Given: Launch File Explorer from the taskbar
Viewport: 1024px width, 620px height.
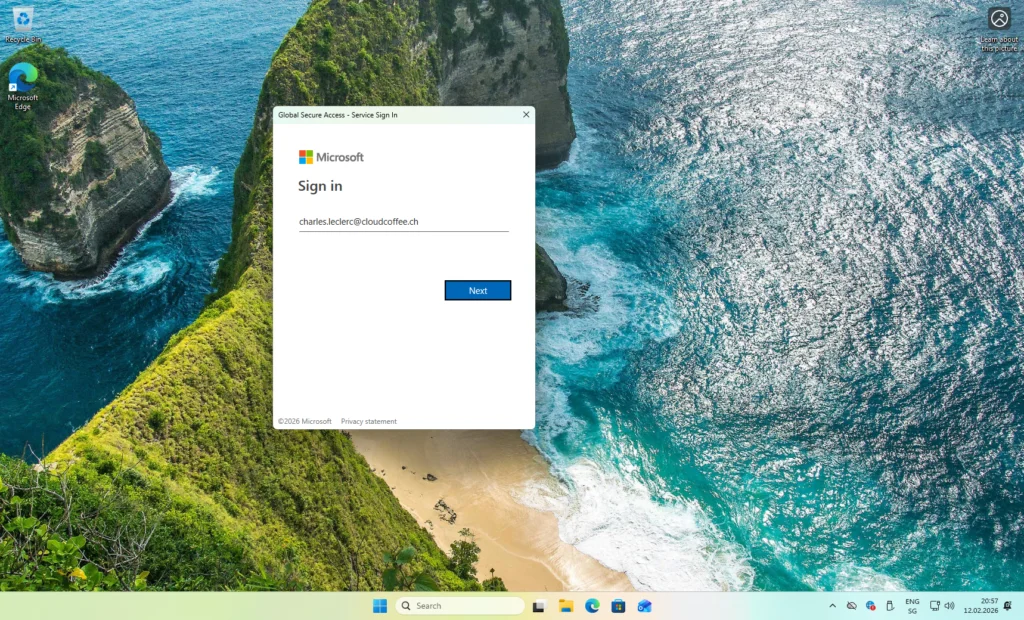Looking at the screenshot, I should click(x=565, y=606).
